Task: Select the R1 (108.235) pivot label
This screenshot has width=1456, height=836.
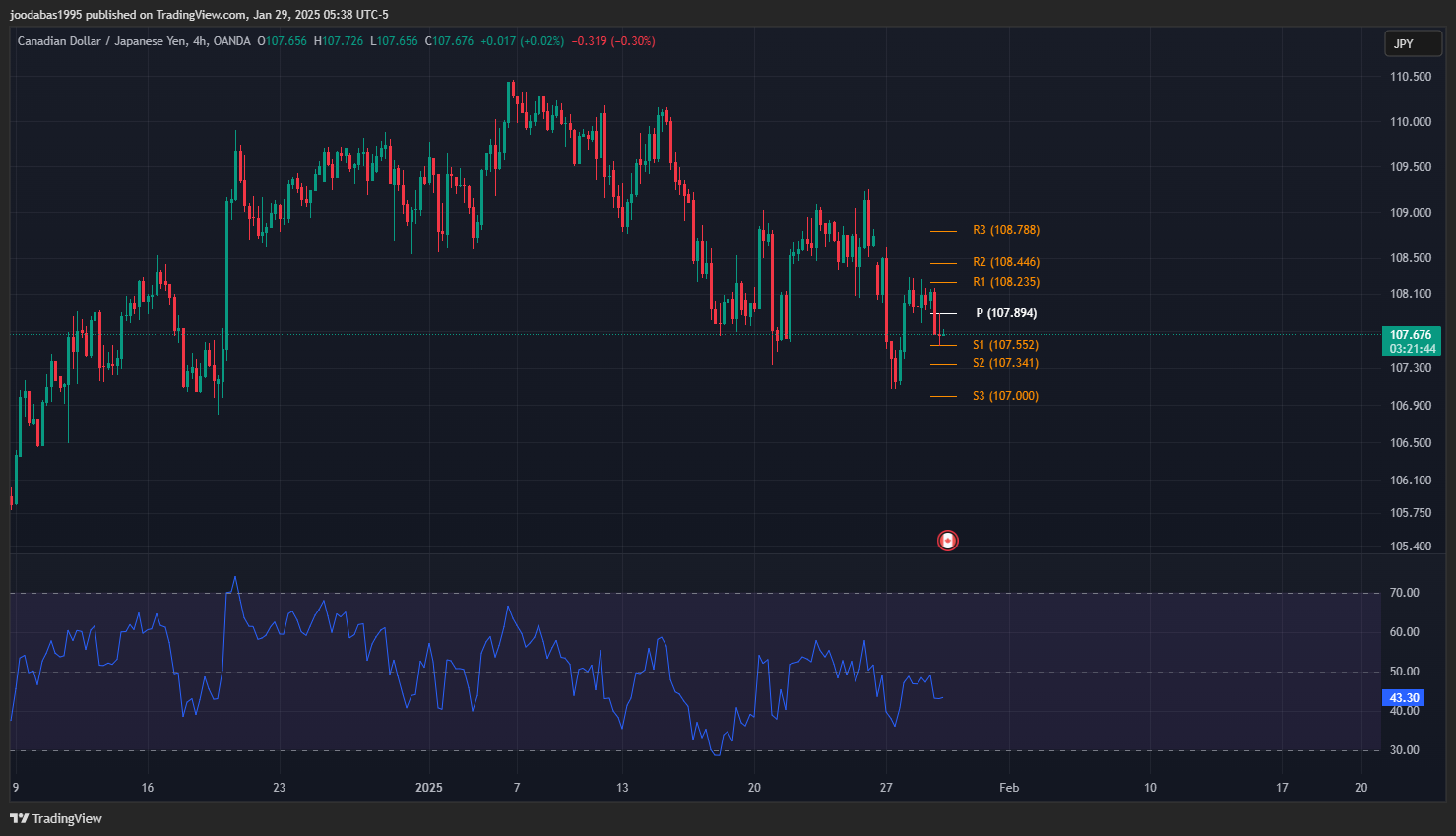Action: click(1005, 282)
